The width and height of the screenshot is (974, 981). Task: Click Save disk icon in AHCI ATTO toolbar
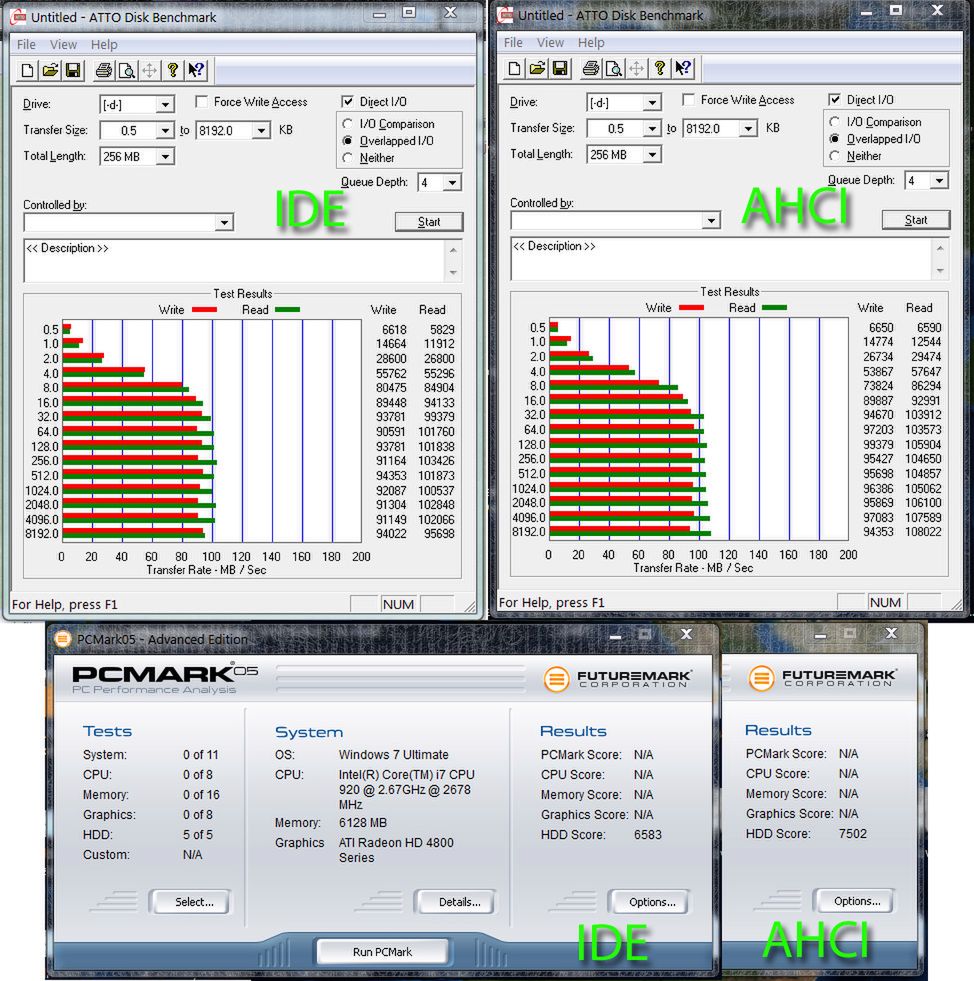tap(560, 68)
